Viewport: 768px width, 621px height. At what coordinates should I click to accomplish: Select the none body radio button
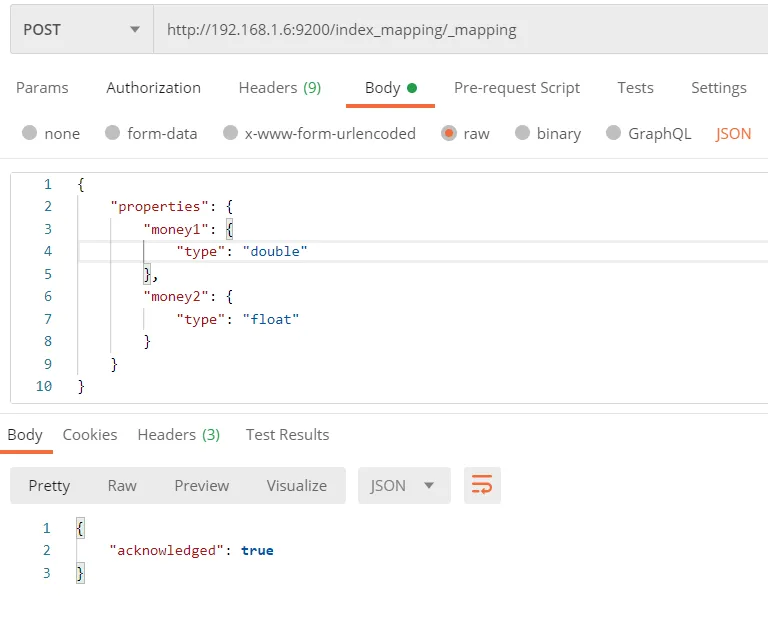pos(30,133)
